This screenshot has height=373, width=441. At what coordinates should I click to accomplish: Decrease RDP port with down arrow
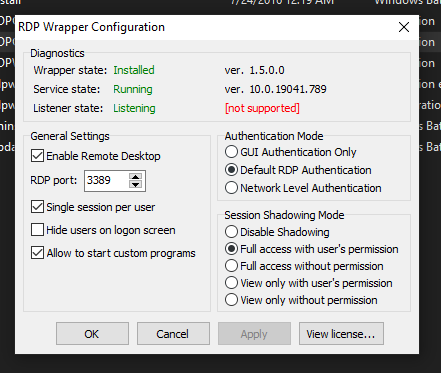click(135, 185)
